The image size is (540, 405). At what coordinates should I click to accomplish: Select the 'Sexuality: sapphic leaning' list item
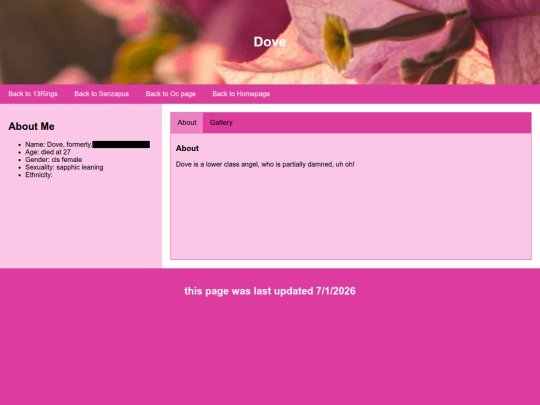click(64, 167)
